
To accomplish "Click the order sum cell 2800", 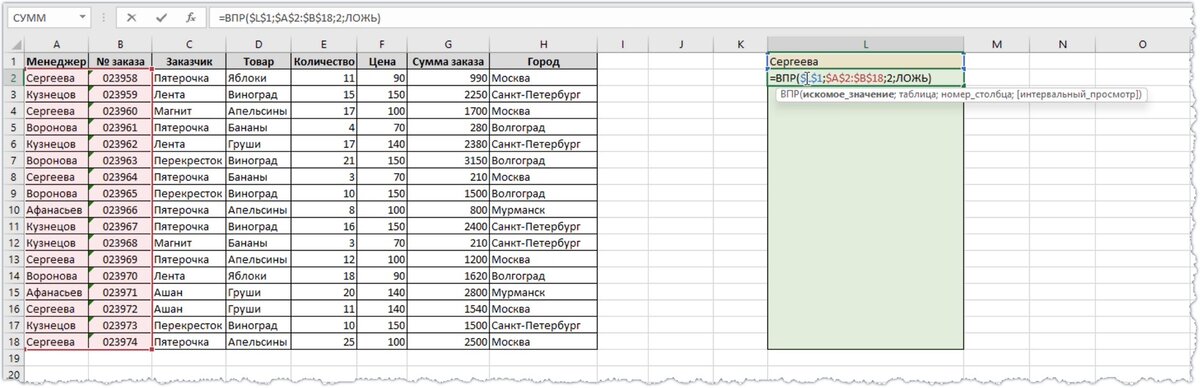I will pyautogui.click(x=448, y=293).
